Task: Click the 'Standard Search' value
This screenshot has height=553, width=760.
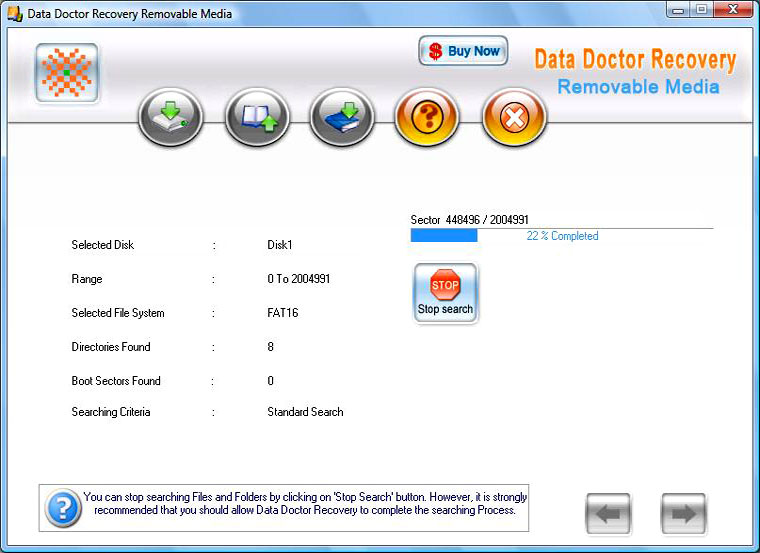Action: pyautogui.click(x=305, y=411)
